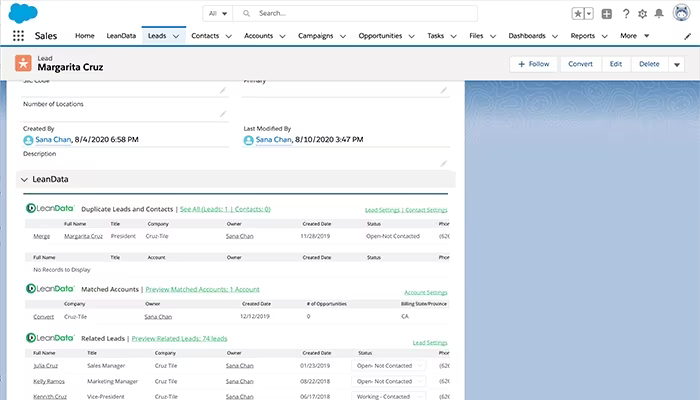Screen dimensions: 700x400
Task: Open the Julia Cruz lead link
Action: click(x=46, y=366)
